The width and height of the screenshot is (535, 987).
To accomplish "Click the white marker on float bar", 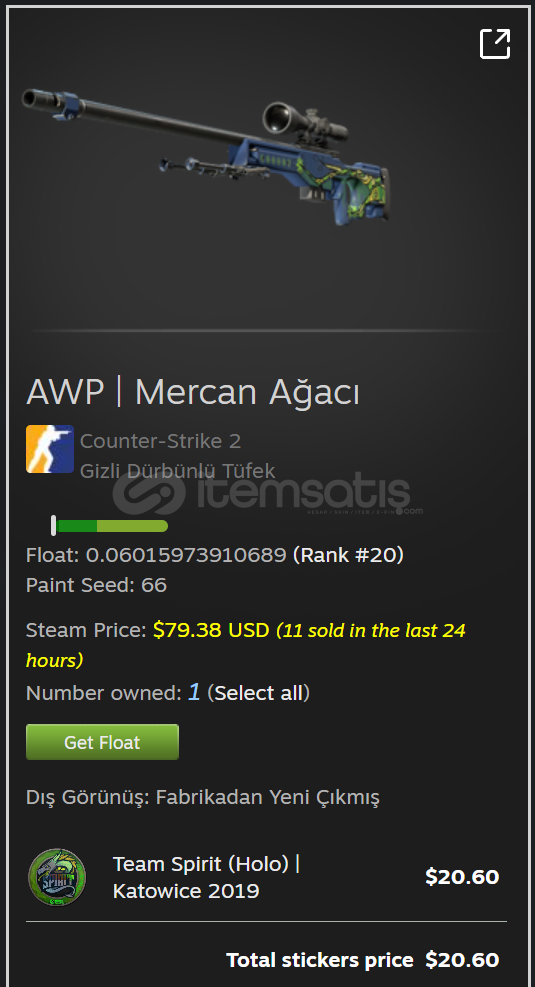I will [x=54, y=526].
